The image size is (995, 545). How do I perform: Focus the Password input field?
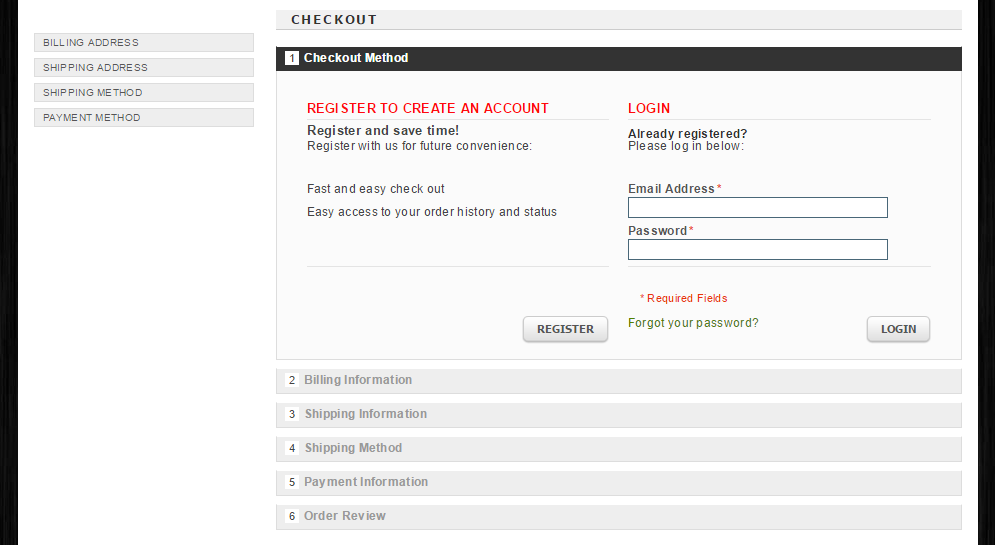[x=757, y=250]
